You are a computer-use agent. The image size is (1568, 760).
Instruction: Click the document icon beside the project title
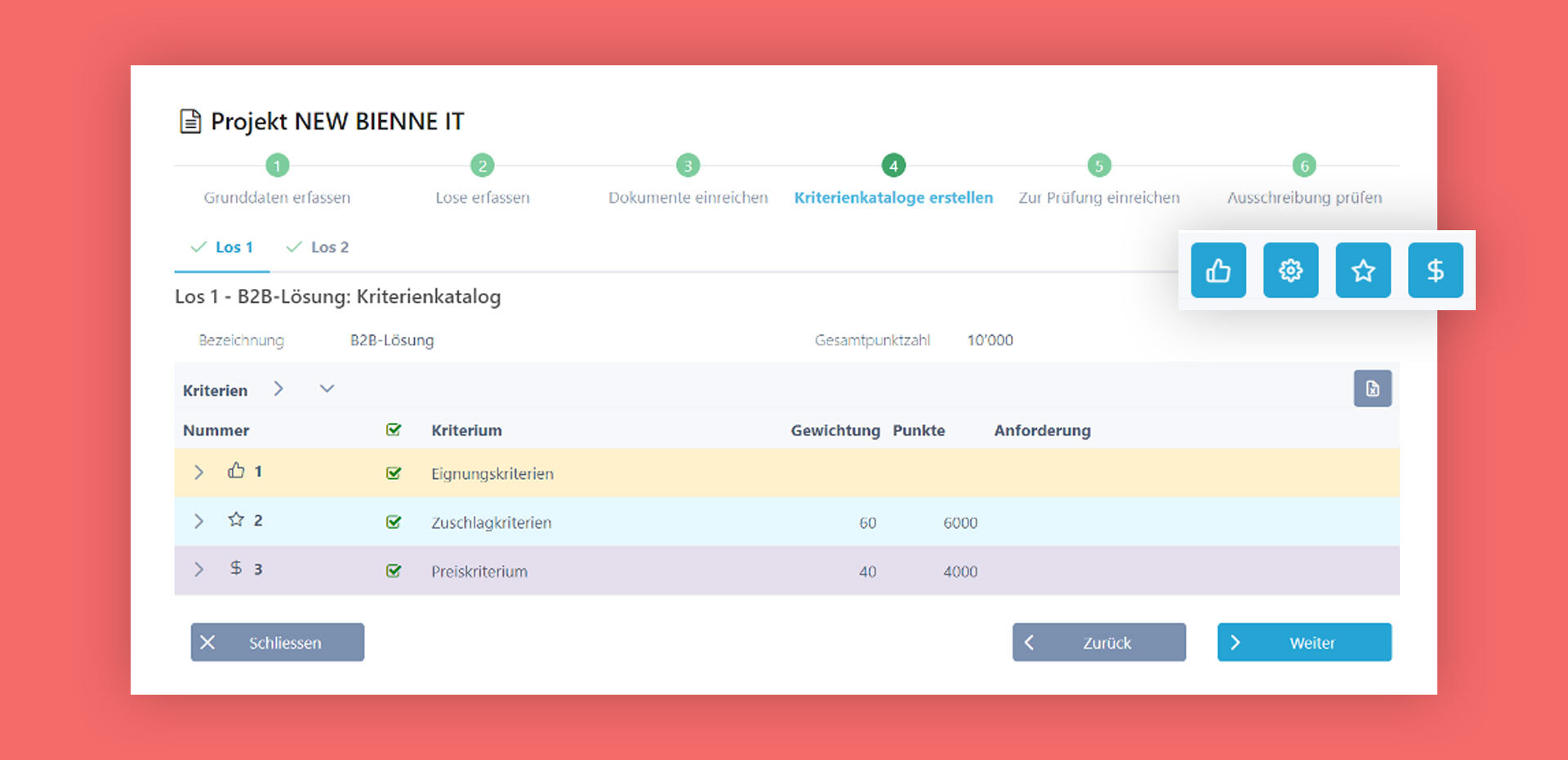190,121
